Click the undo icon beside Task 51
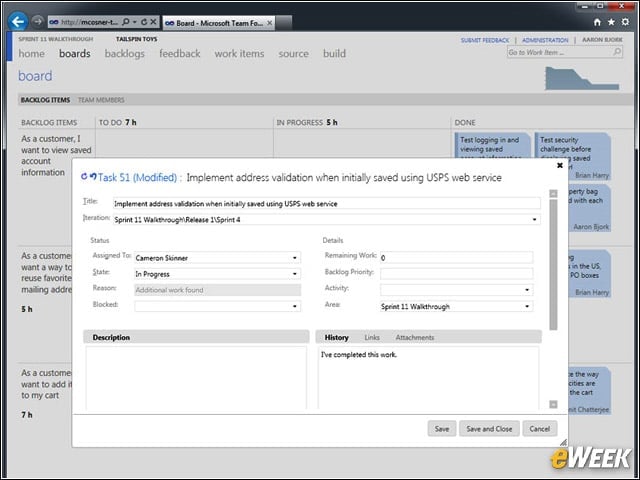Image resolution: width=640 pixels, height=480 pixels. point(93,176)
